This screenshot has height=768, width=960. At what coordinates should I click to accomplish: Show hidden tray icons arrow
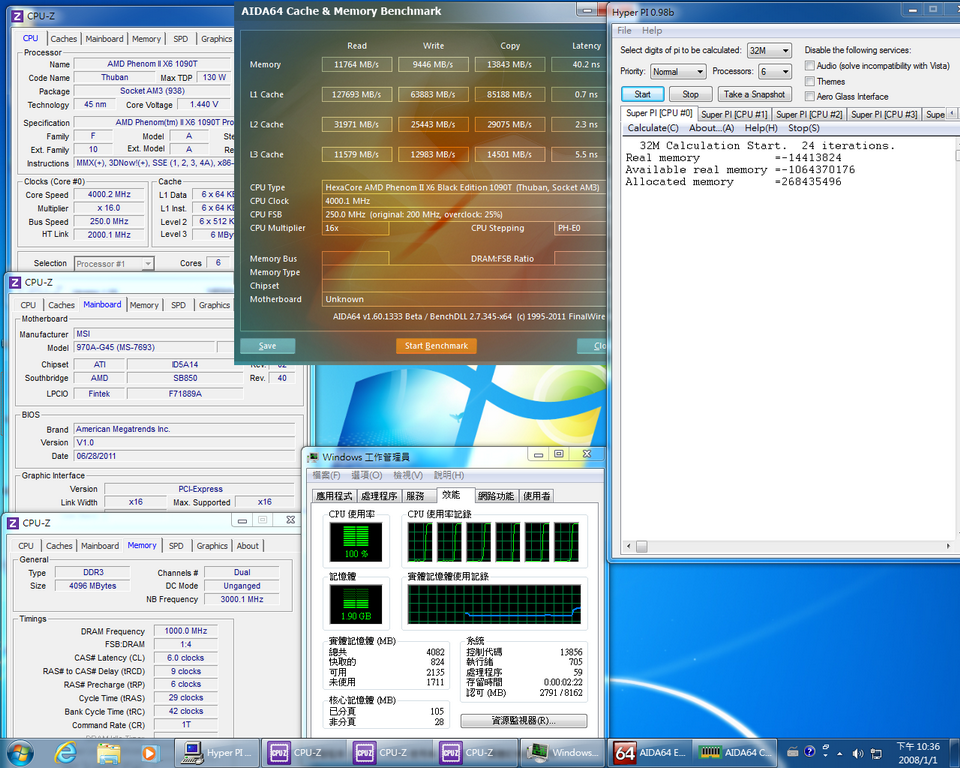839,753
